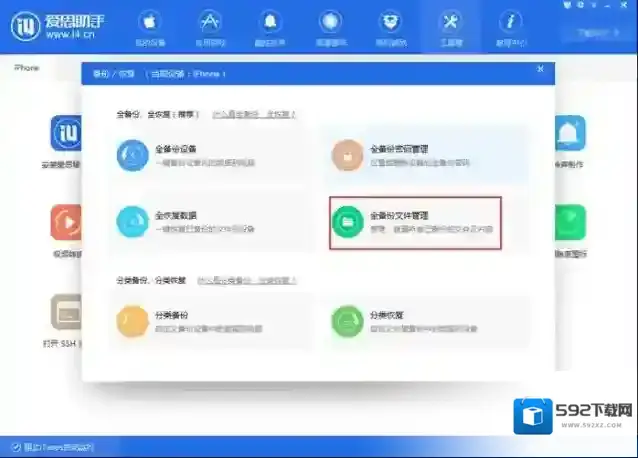
Task: Open the App Store apps and games tab
Action: coord(211,27)
